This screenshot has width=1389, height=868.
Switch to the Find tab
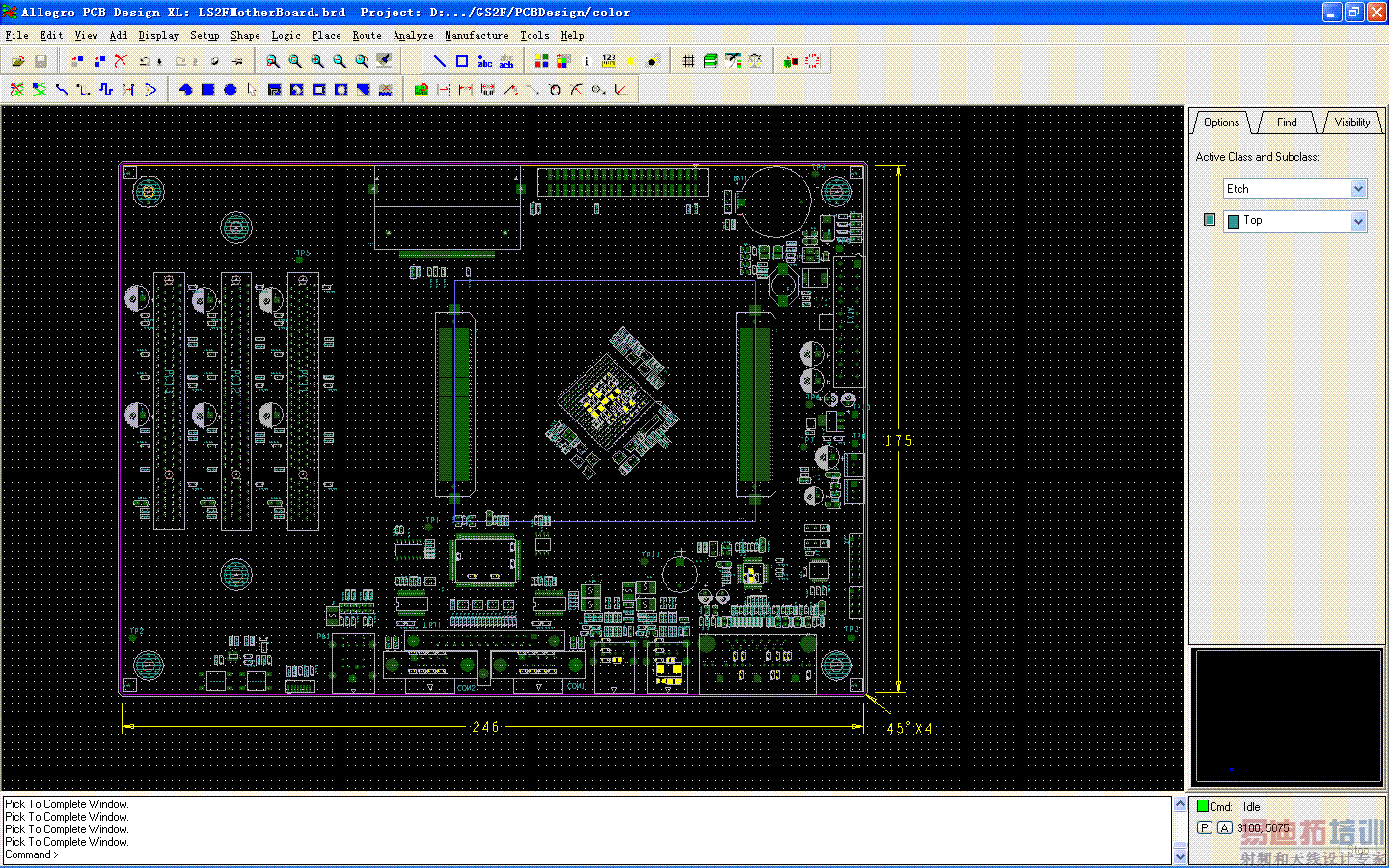click(1287, 122)
